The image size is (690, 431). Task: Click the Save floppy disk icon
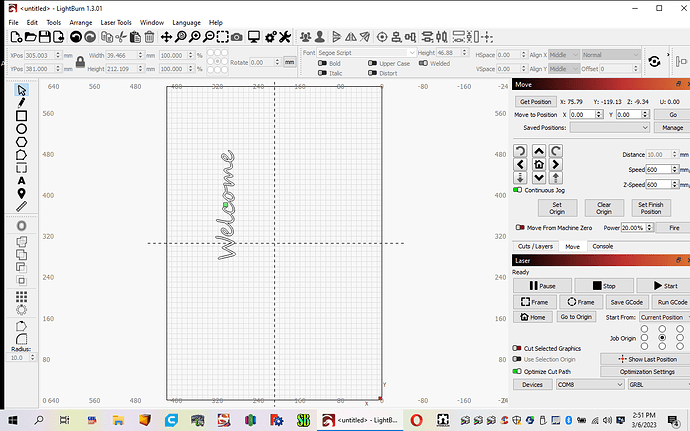click(x=44, y=37)
